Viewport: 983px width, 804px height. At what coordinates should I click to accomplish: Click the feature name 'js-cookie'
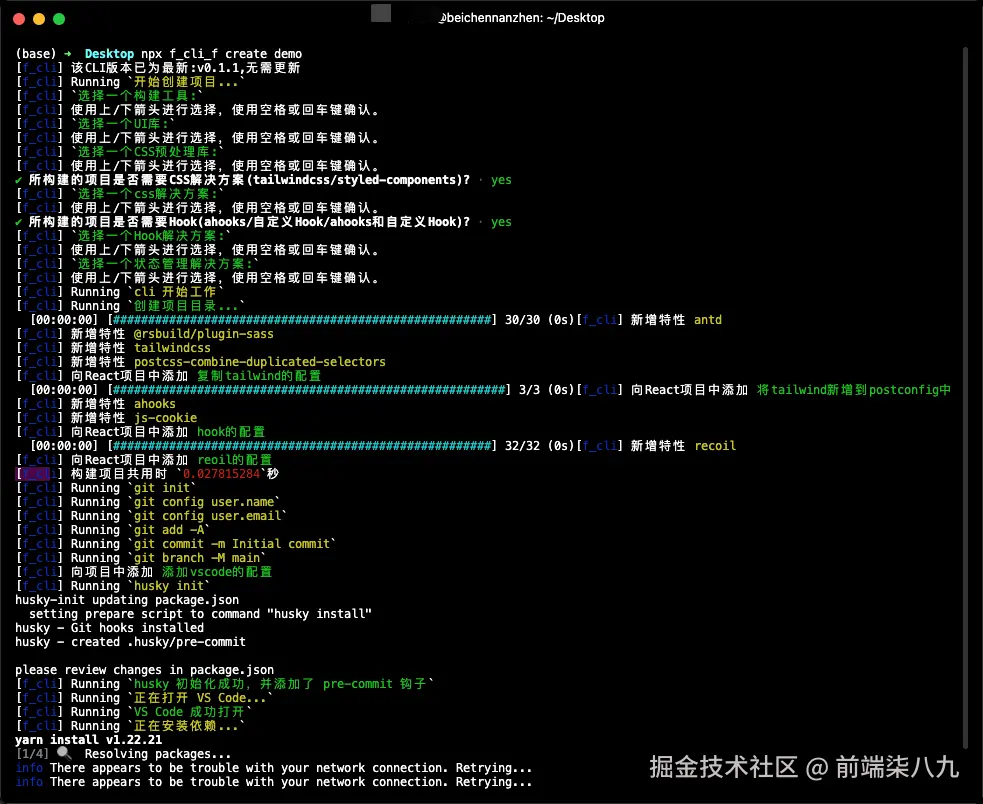(x=166, y=418)
